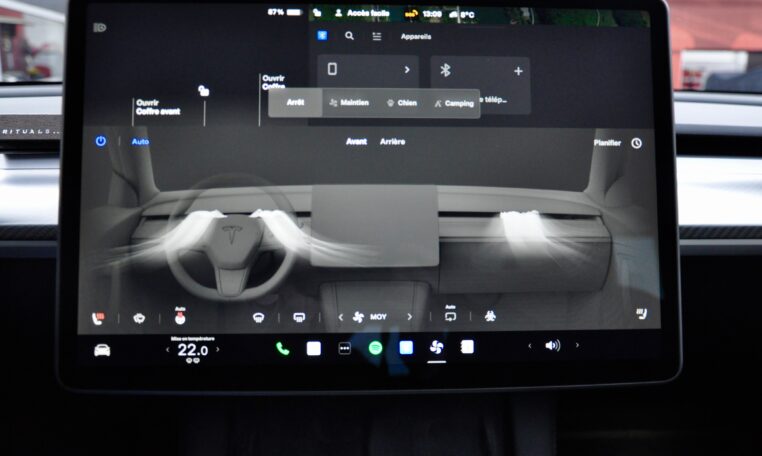Viewport: 762px width, 456px height.
Task: Toggle the passenger seat heater icon
Action: [x=642, y=314]
